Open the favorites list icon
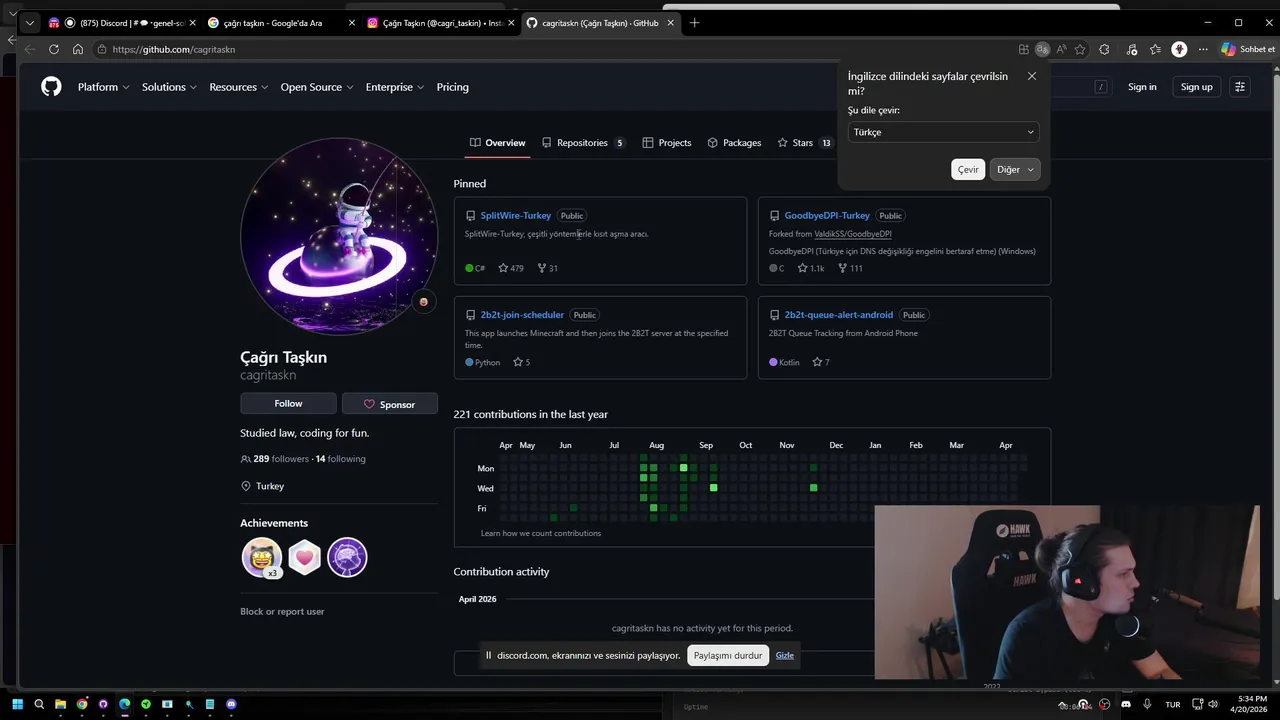 point(1155,49)
